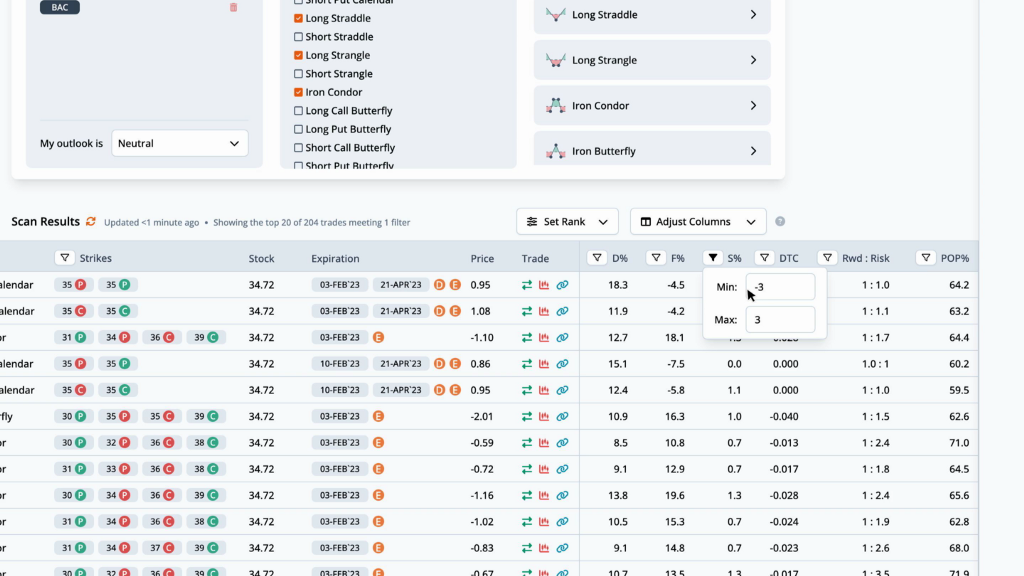Screen dimensions: 1024x576
Task: Expand Iron Condor strategy chevron
Action: coord(753,105)
